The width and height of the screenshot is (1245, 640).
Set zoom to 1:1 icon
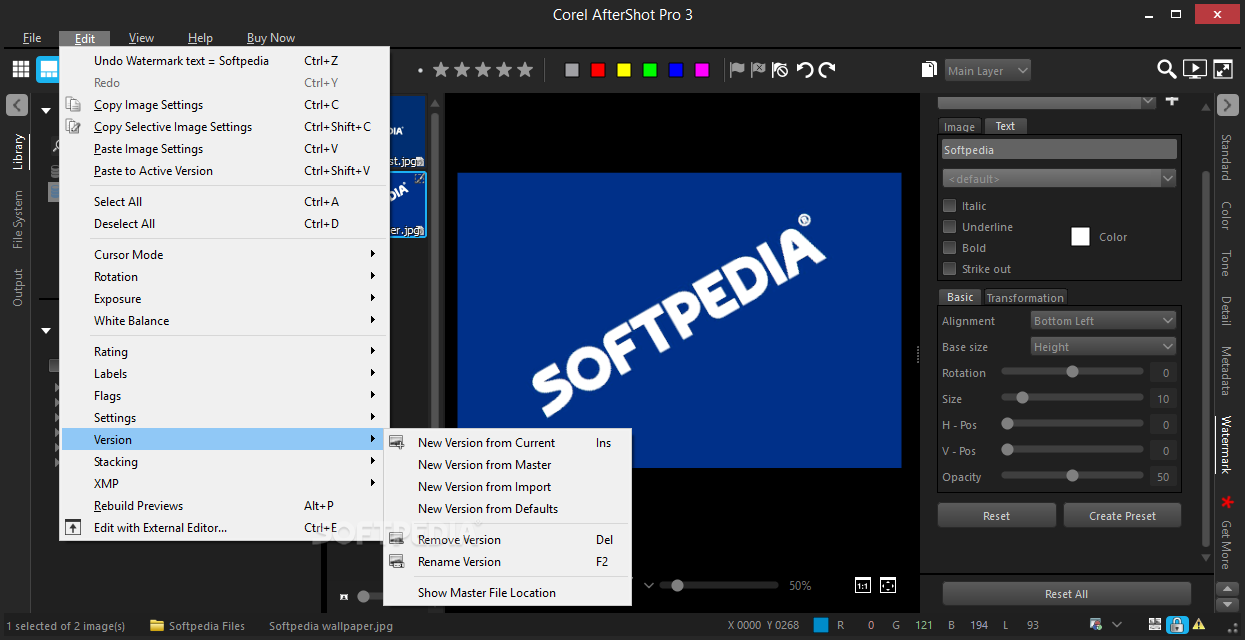click(x=863, y=585)
